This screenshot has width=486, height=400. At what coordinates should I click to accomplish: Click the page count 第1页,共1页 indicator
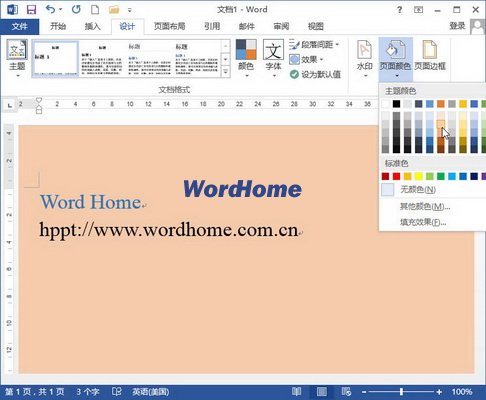tap(35, 392)
